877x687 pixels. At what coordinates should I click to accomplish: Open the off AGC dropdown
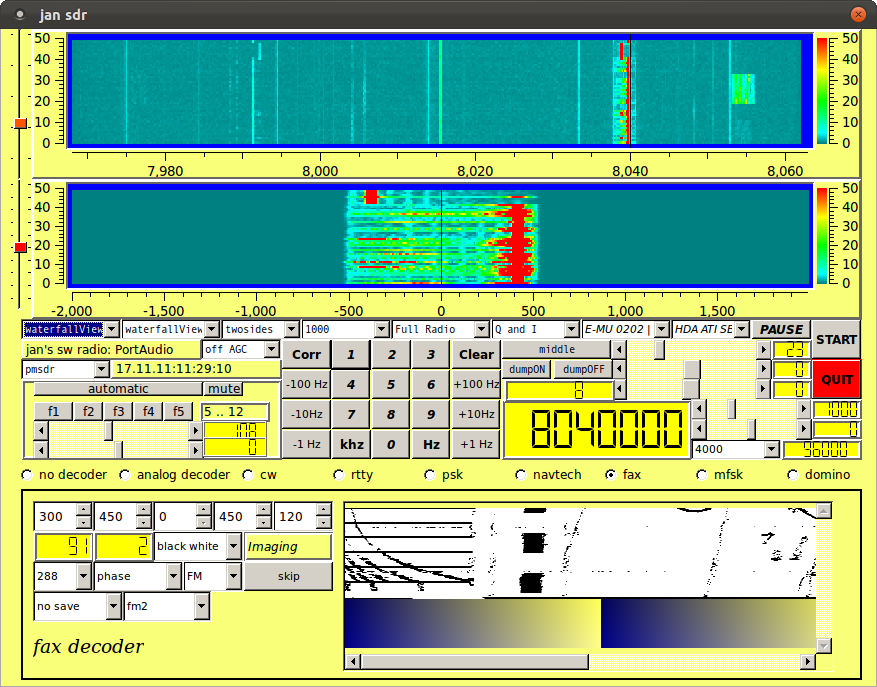(241, 349)
